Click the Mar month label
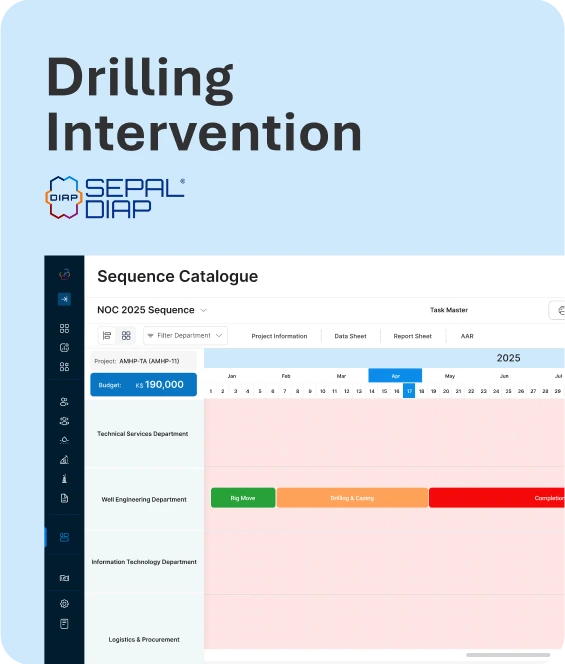 [x=341, y=376]
